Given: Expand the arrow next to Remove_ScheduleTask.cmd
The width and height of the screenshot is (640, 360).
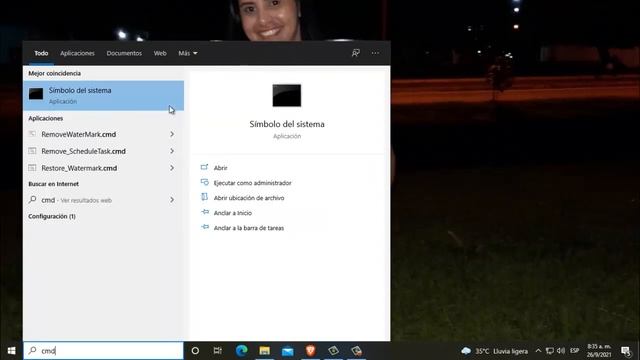Looking at the screenshot, I should [x=172, y=151].
